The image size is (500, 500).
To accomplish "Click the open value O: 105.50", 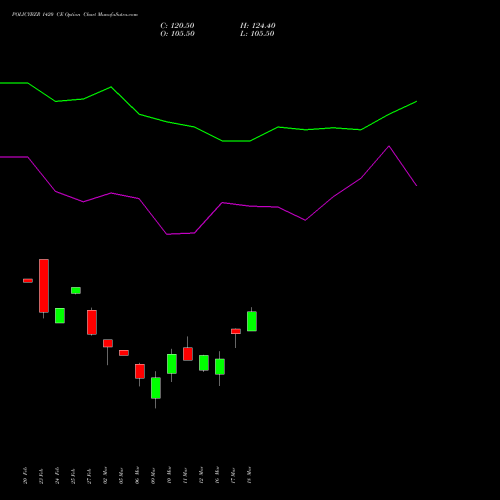I will [177, 34].
